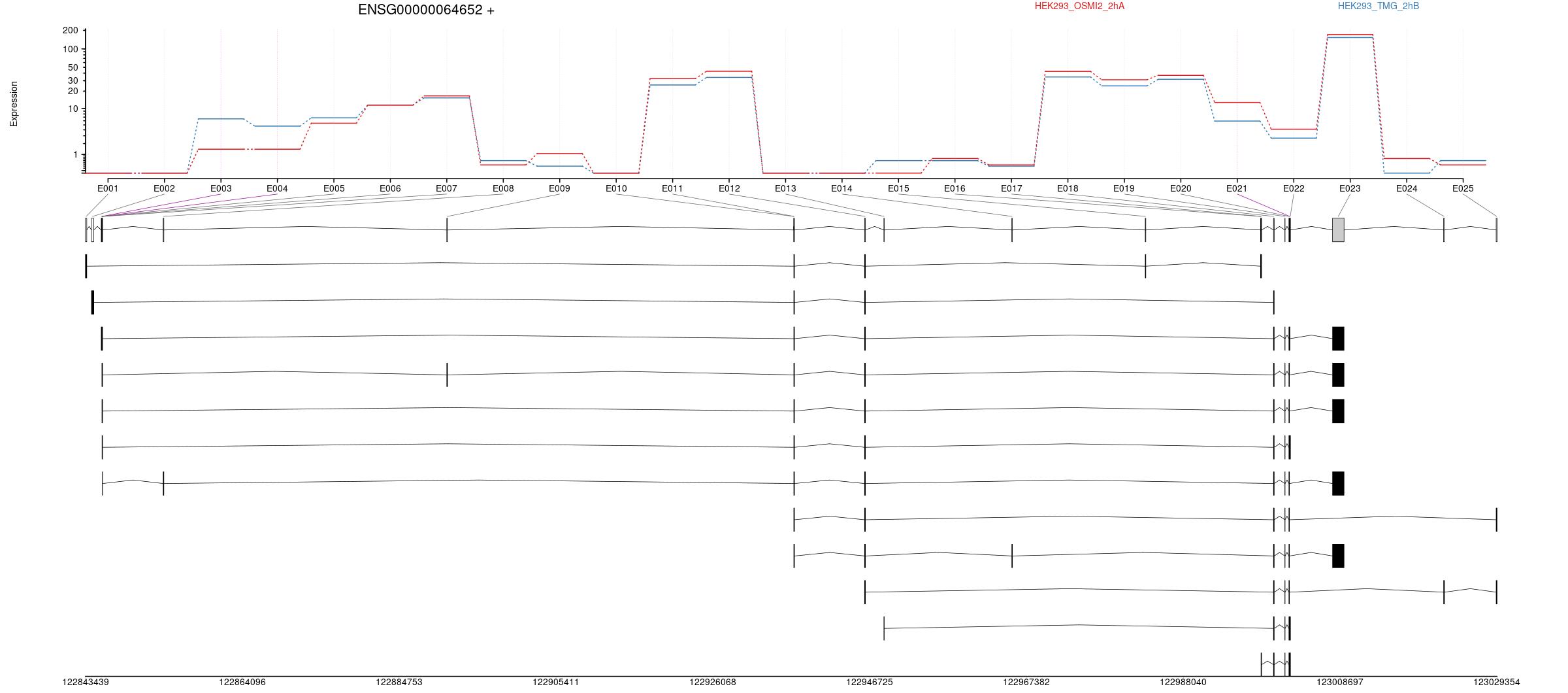Image resolution: width=1568 pixels, height=693 pixels.
Task: Click exon label E017
Action: [1011, 188]
